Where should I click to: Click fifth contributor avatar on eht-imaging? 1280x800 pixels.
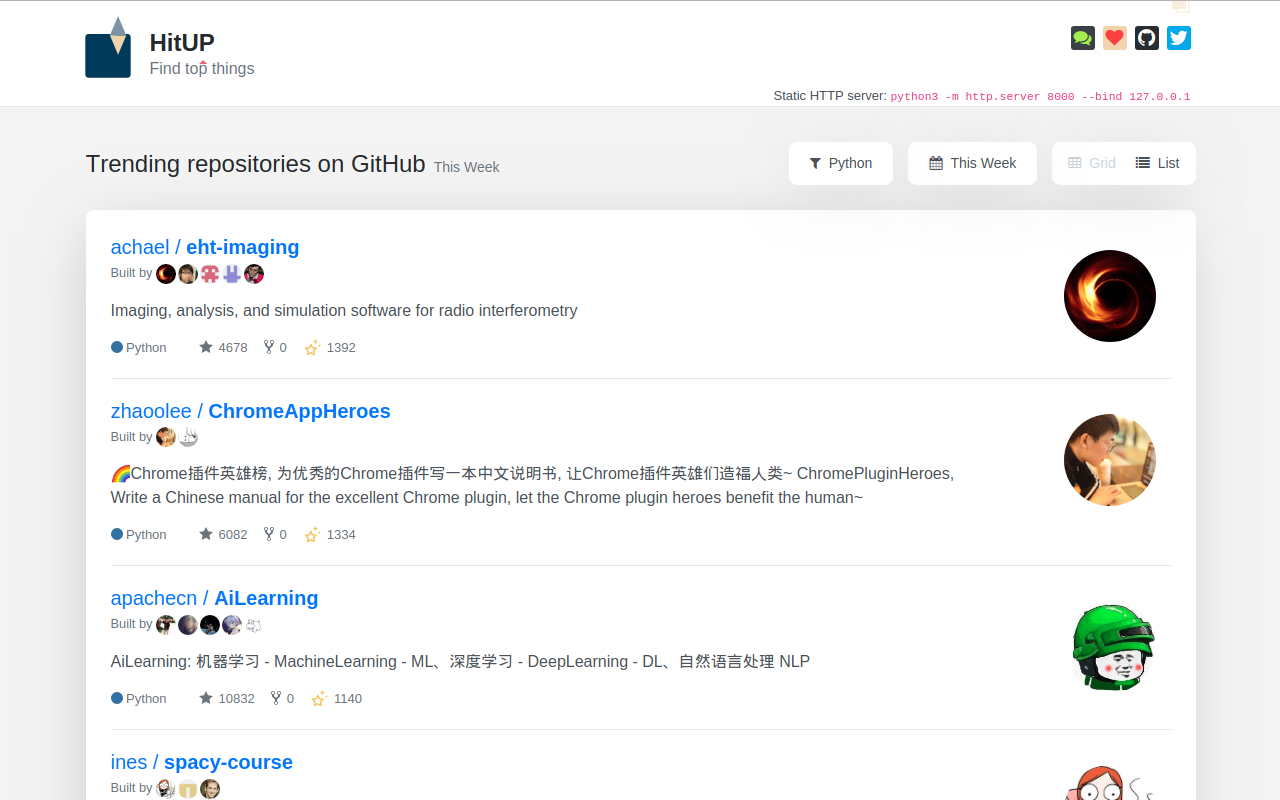[x=254, y=274]
